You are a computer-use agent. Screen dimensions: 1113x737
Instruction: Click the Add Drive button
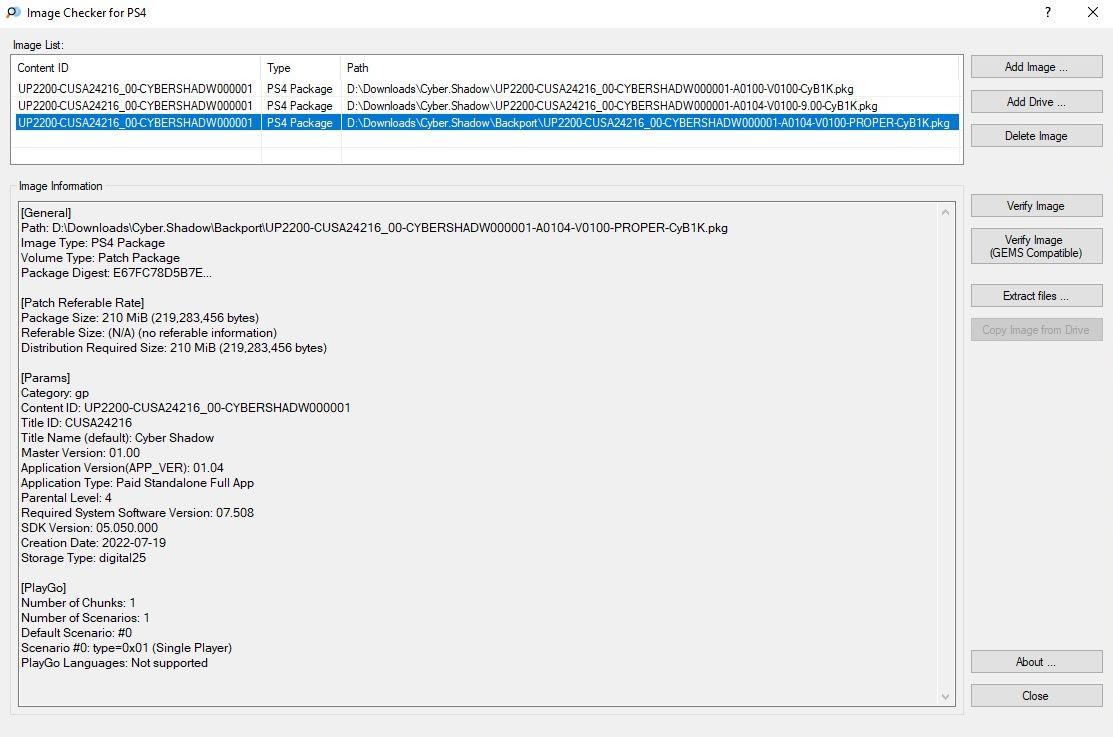point(1036,102)
